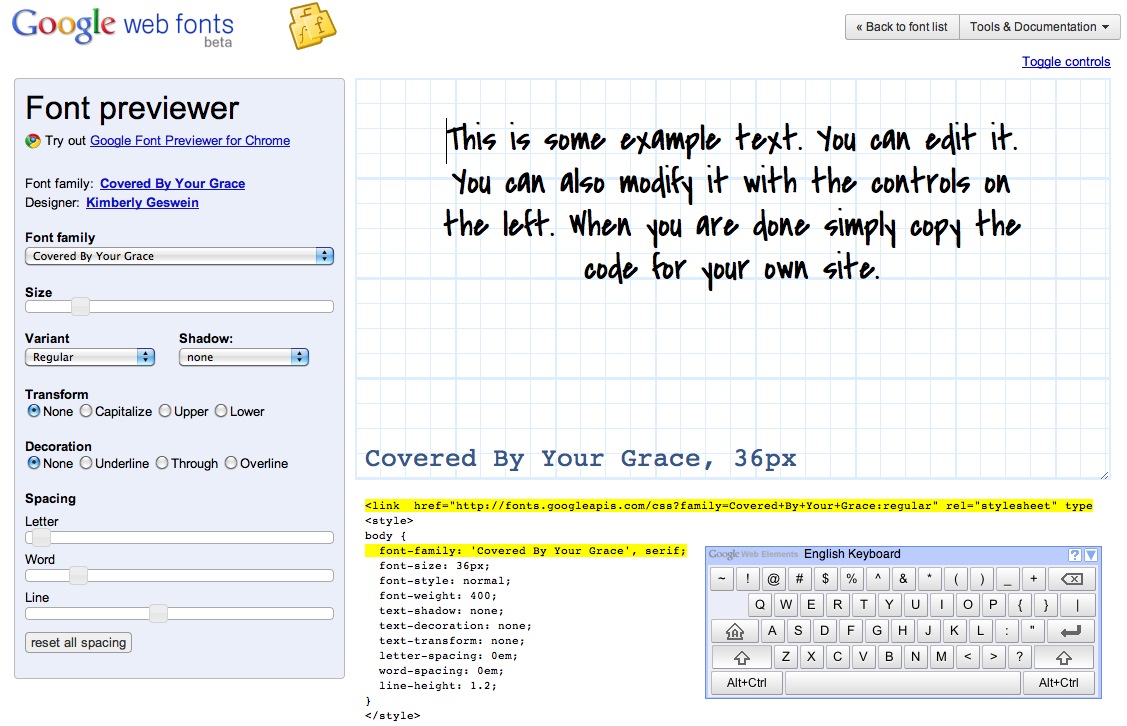Click the keyboard help question mark icon

pos(1075,555)
